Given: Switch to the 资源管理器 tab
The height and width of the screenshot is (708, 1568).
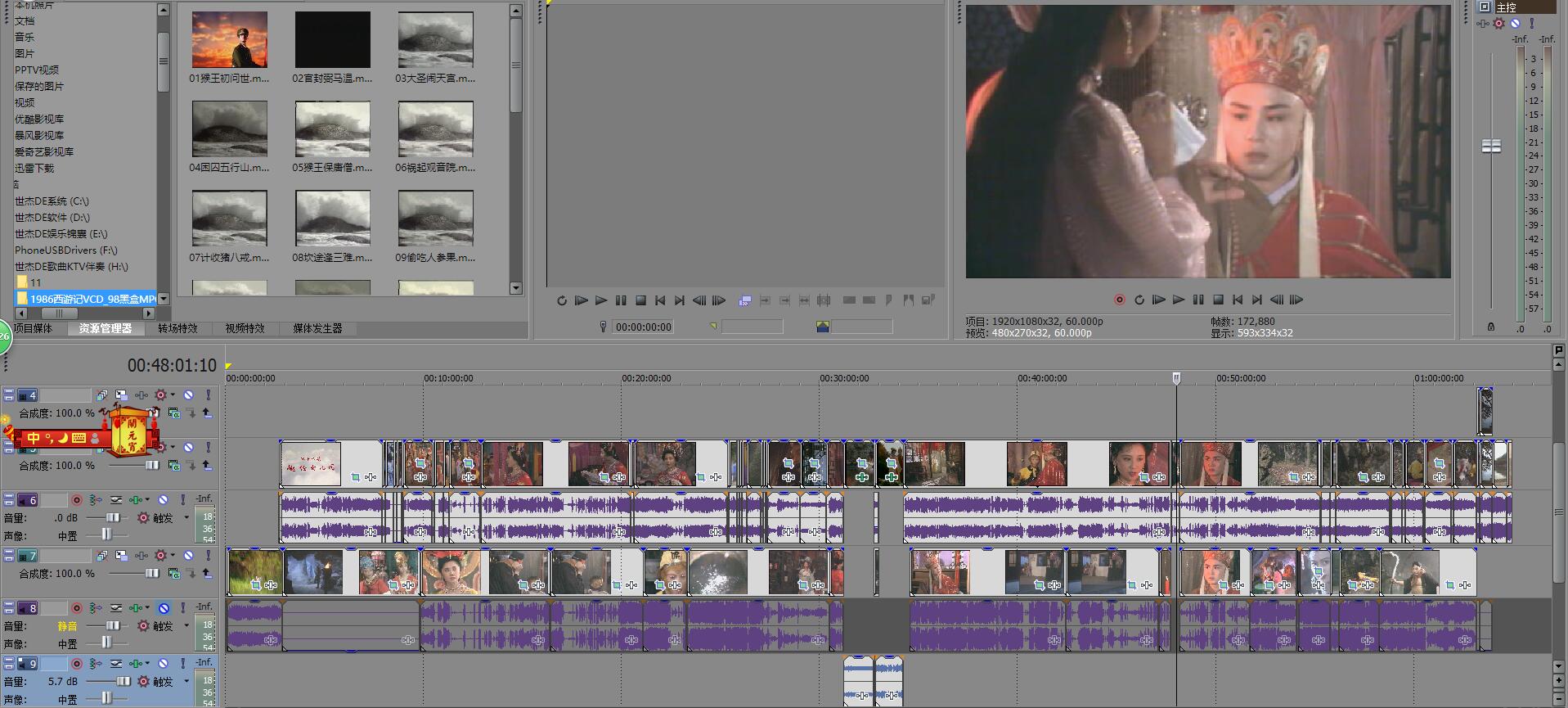Looking at the screenshot, I should pyautogui.click(x=106, y=328).
